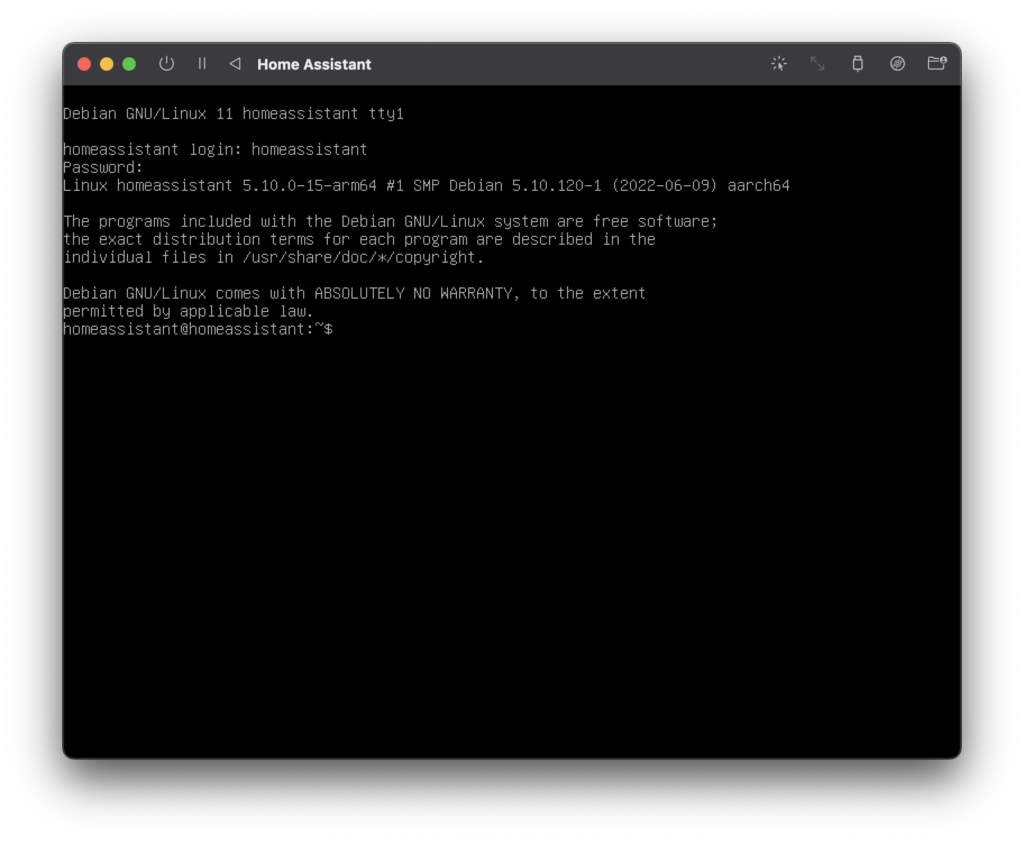Toggle the capture mouse cursor icon
Screen dimensions: 1024x842
coord(778,63)
